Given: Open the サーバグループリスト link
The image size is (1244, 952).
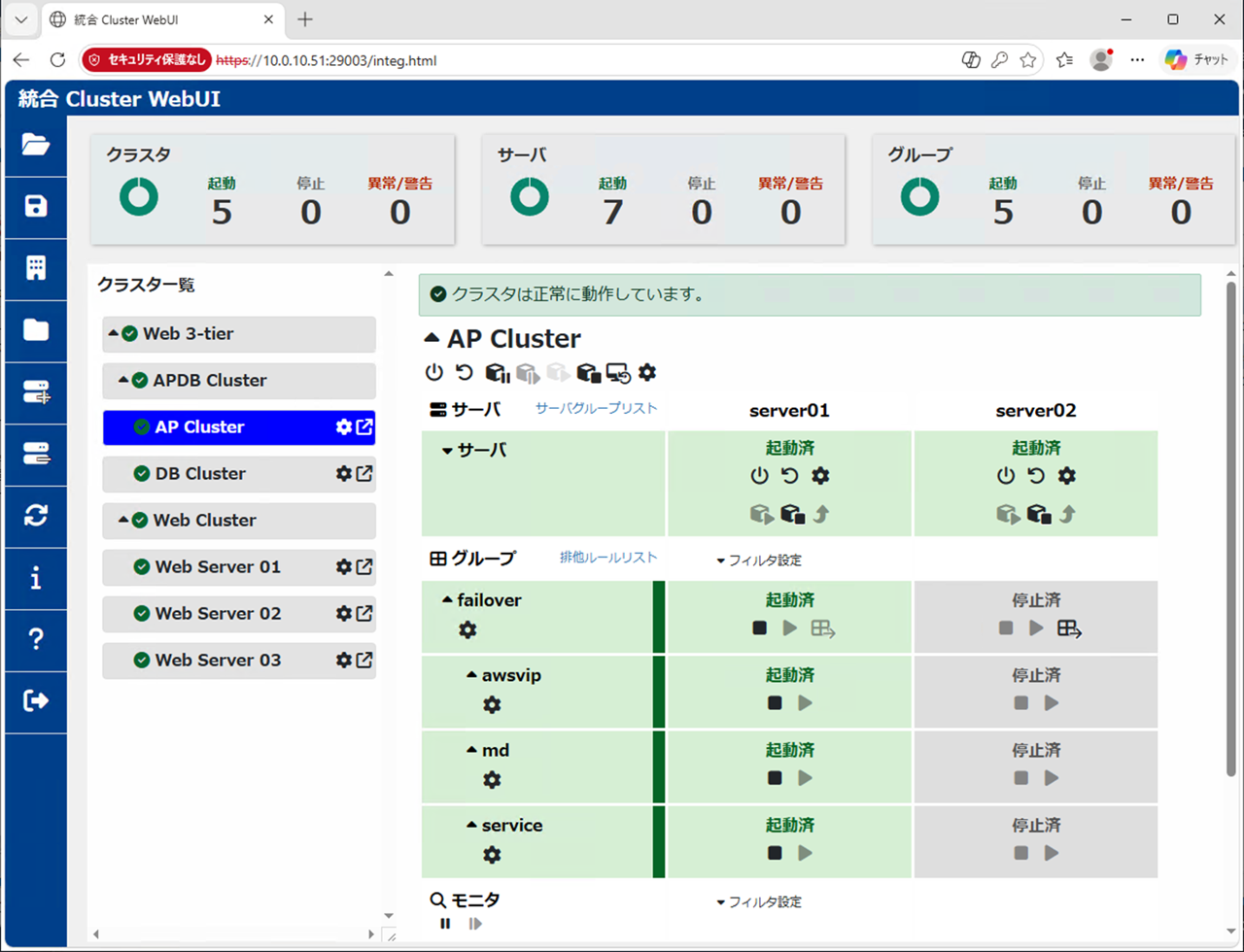Looking at the screenshot, I should (x=596, y=409).
